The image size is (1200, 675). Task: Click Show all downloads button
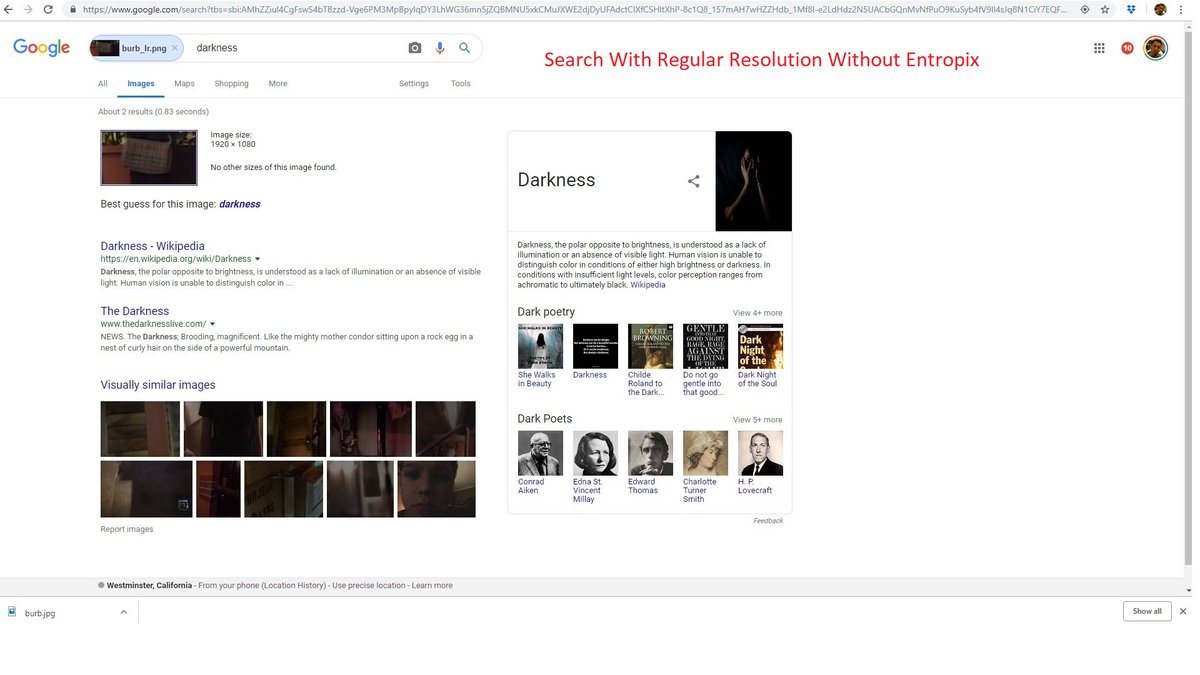click(x=1147, y=611)
